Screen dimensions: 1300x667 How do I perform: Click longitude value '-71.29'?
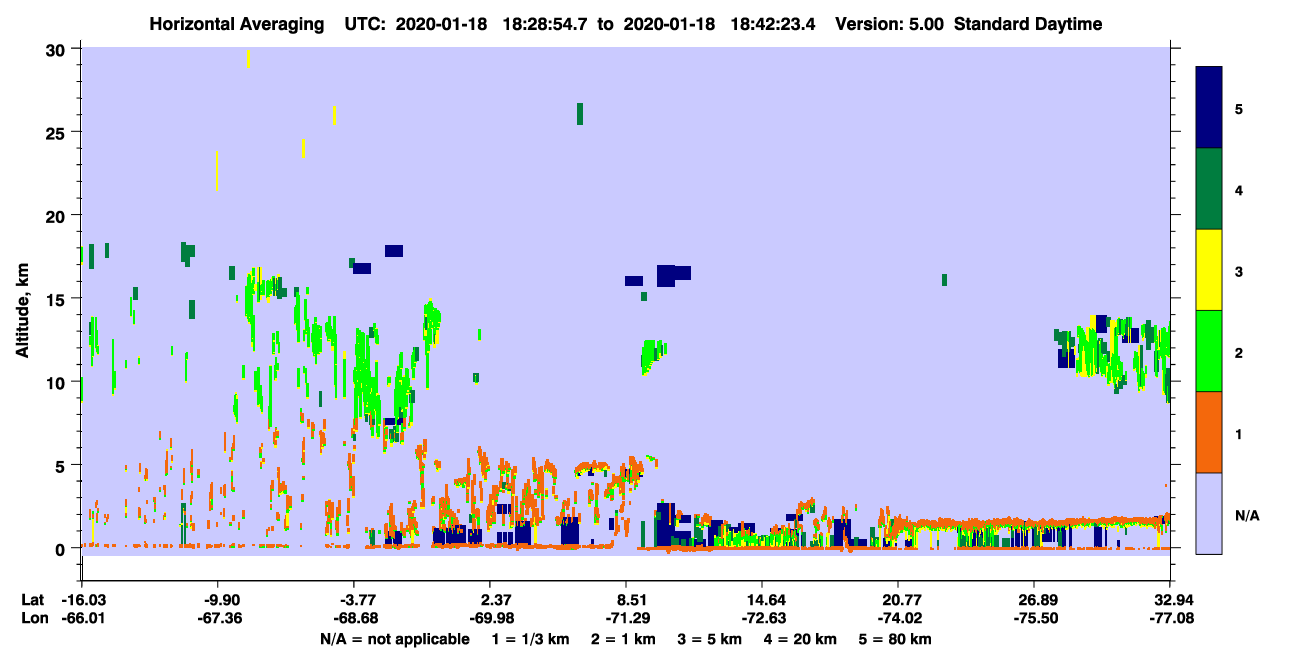[x=626, y=619]
